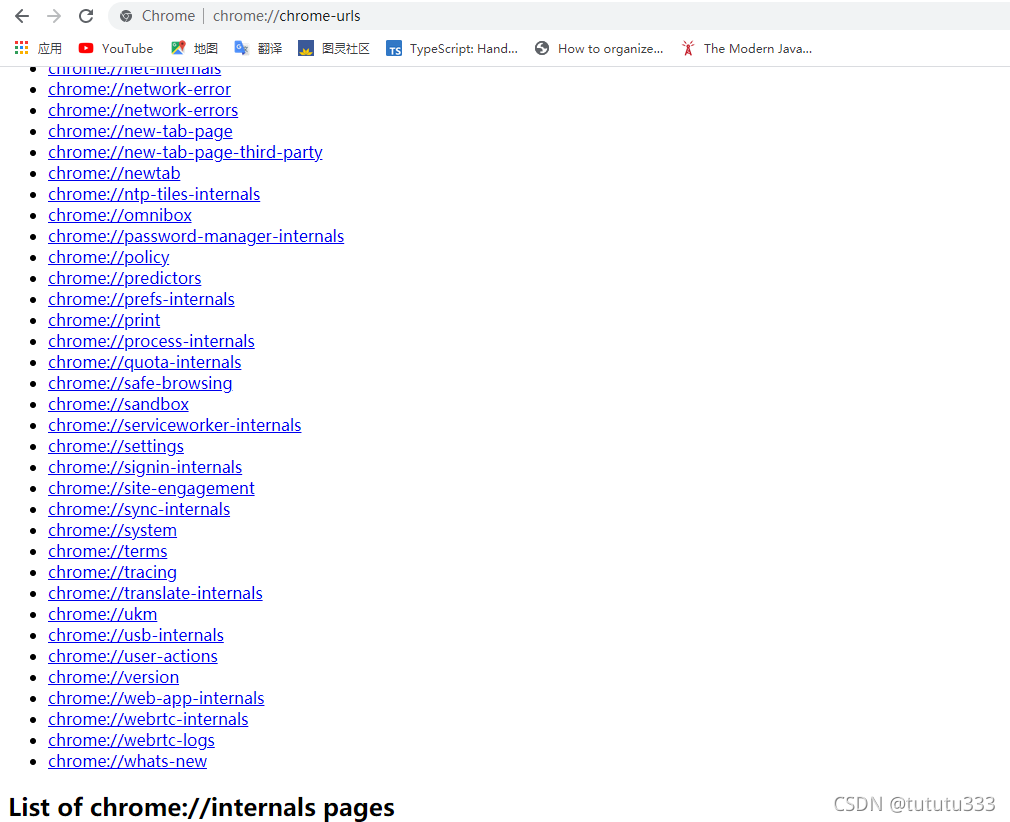Open the Google Maps 地图 bookmark
The image size is (1010, 822).
tap(195, 48)
